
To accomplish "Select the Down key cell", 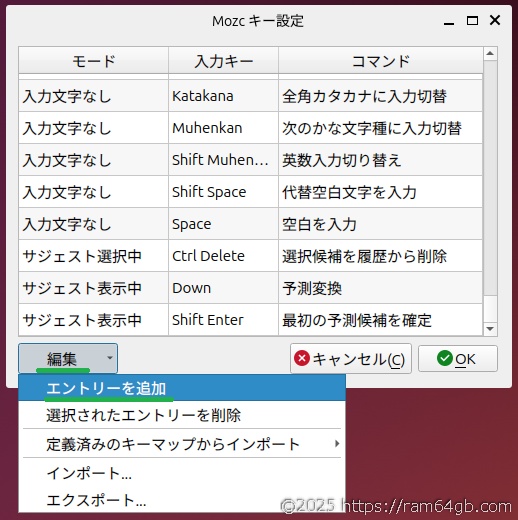I will pyautogui.click(x=223, y=288).
